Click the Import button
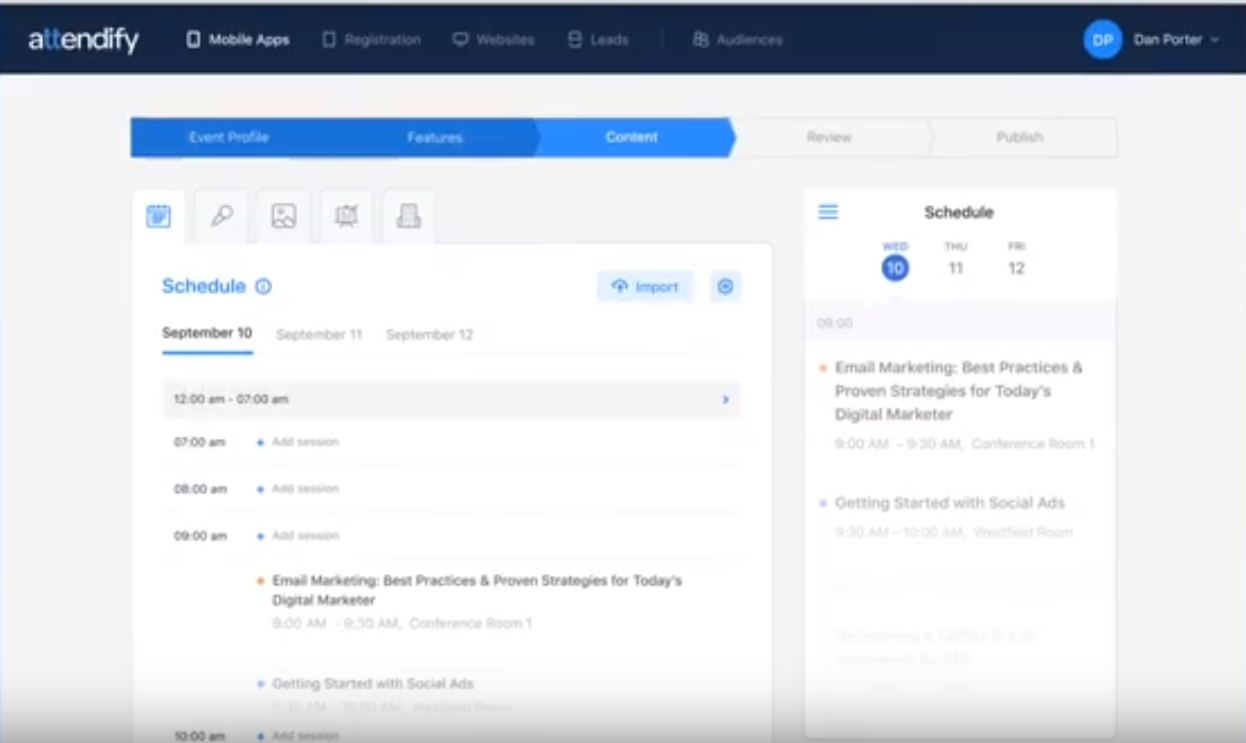The image size is (1246, 743). 645,287
